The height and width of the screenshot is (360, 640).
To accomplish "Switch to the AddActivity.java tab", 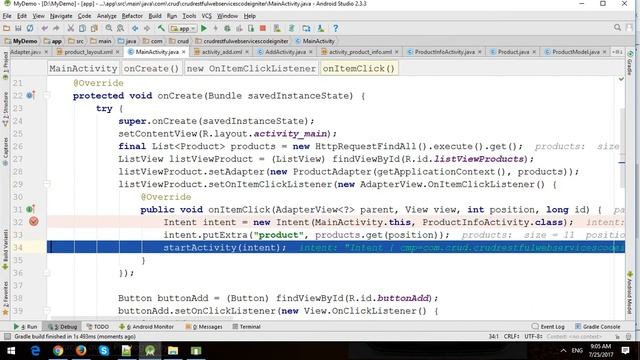I will [285, 52].
